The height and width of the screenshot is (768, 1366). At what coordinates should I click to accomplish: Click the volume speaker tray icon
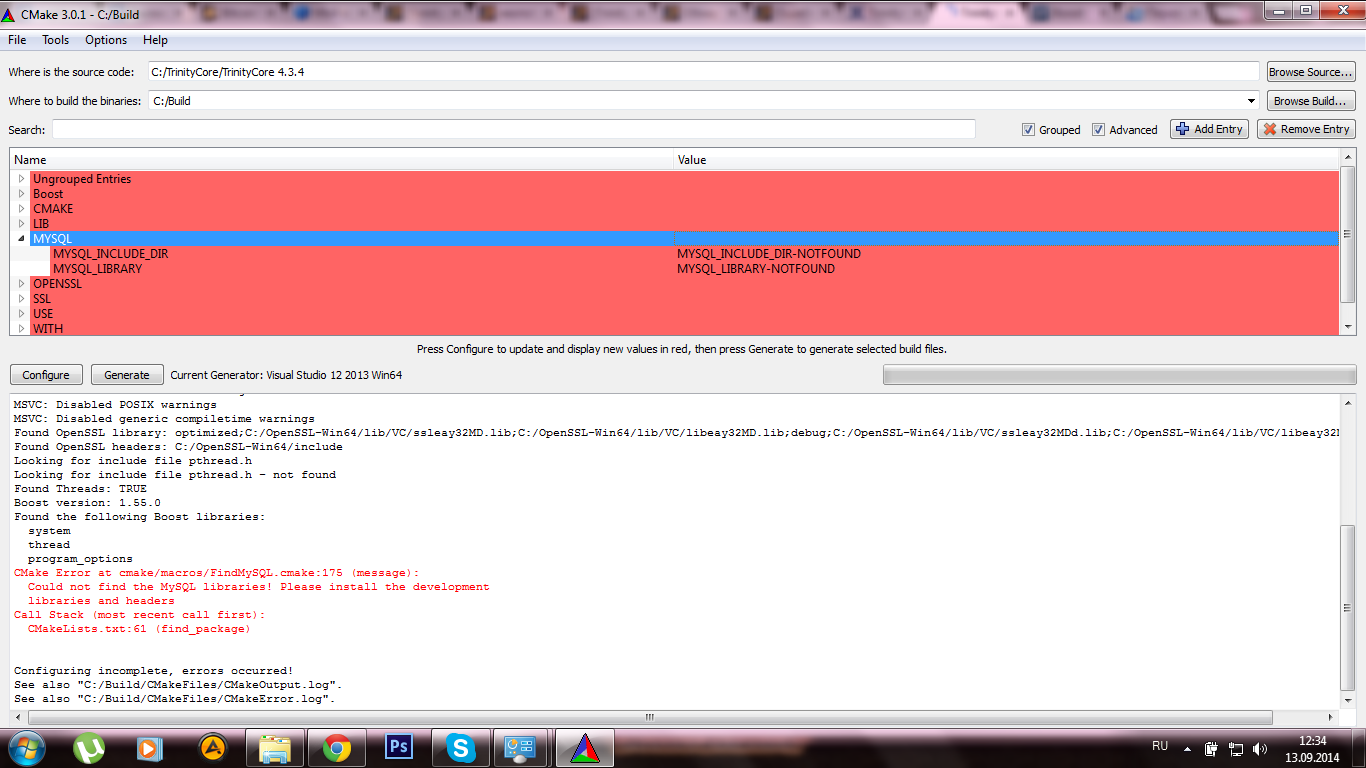click(x=1259, y=748)
